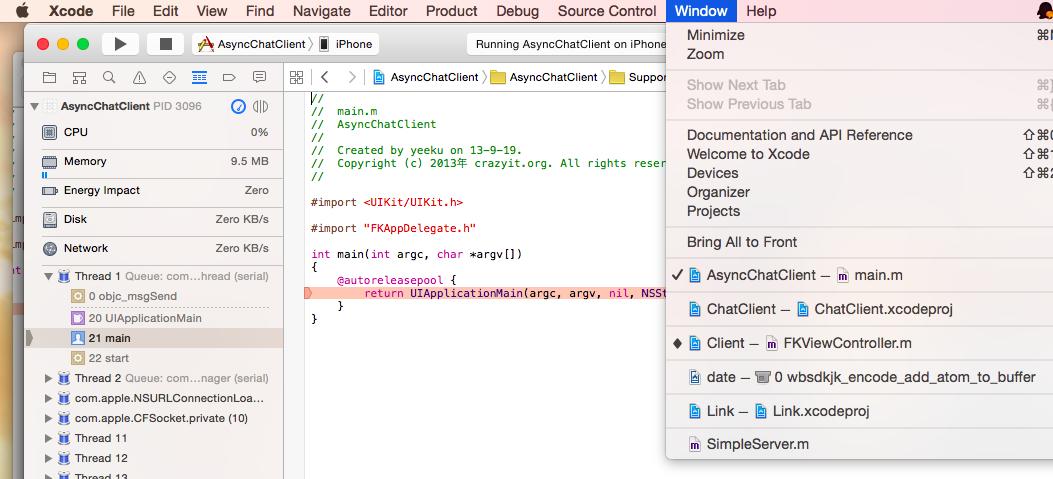1053x479 pixels.
Task: Open the related items grid icon
Action: click(x=296, y=77)
